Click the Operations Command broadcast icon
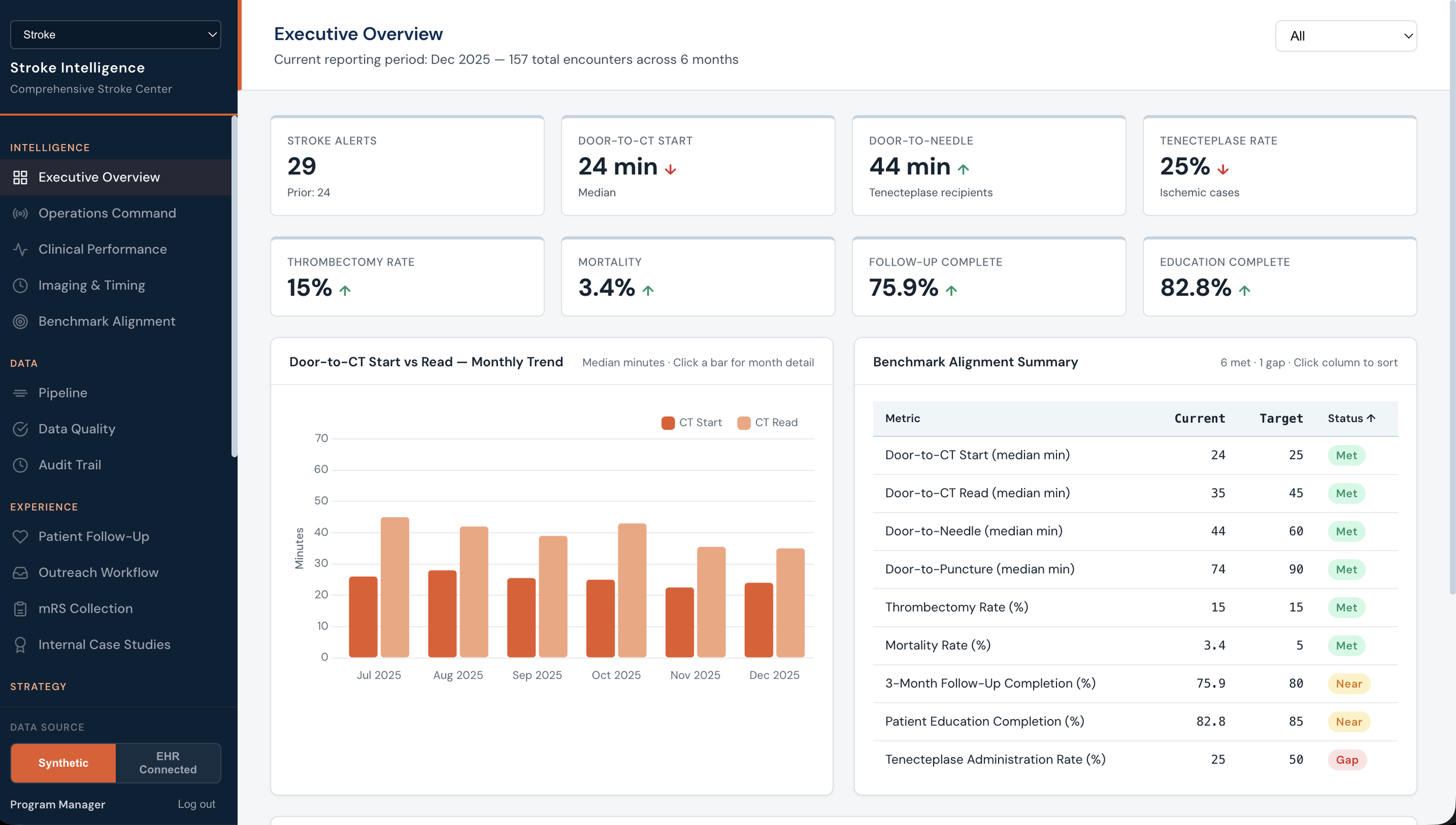 point(20,214)
